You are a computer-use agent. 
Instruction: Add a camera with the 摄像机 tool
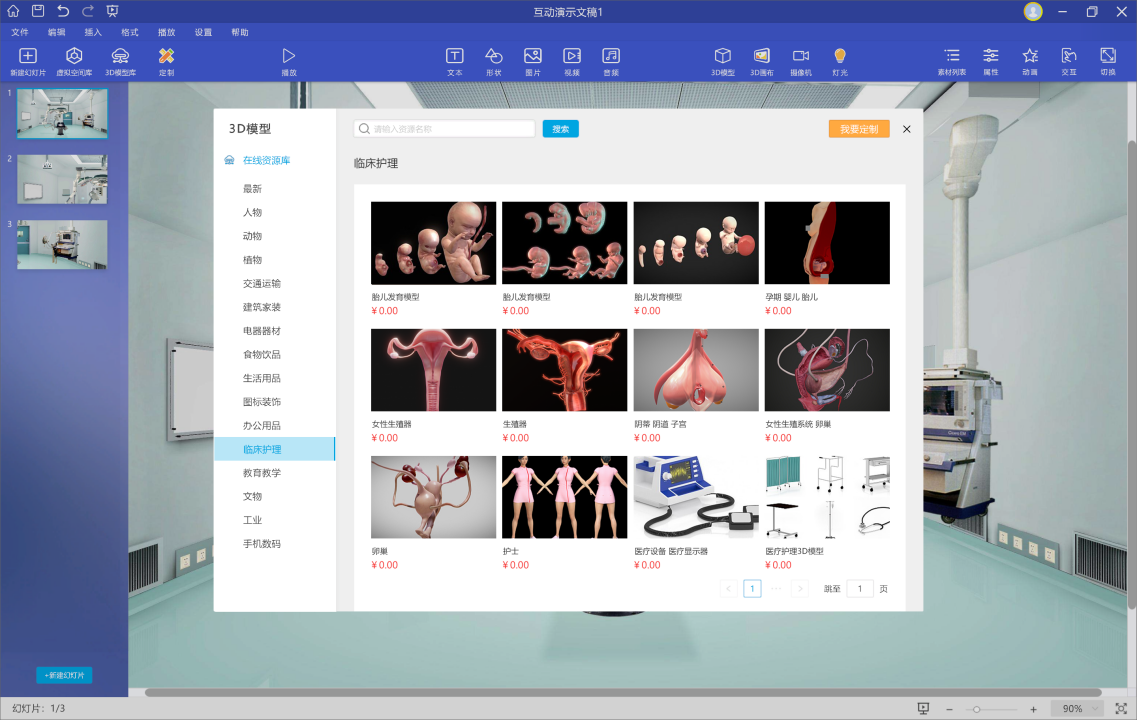point(801,61)
